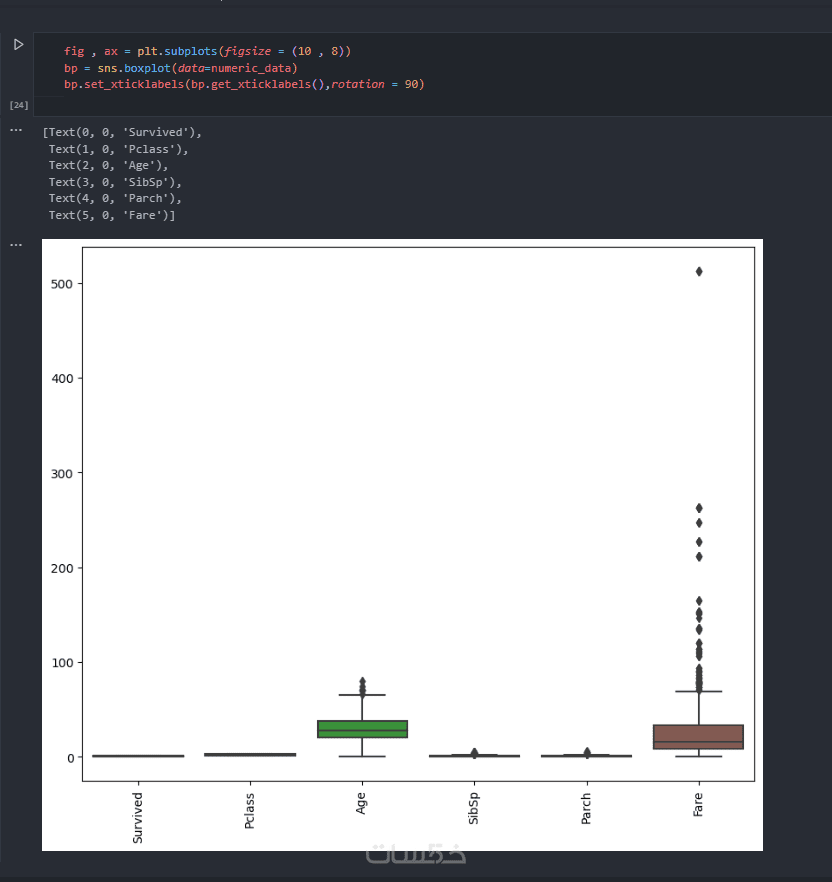Click the Fare outlier above 500
Screen dimensions: 832x882
699,272
